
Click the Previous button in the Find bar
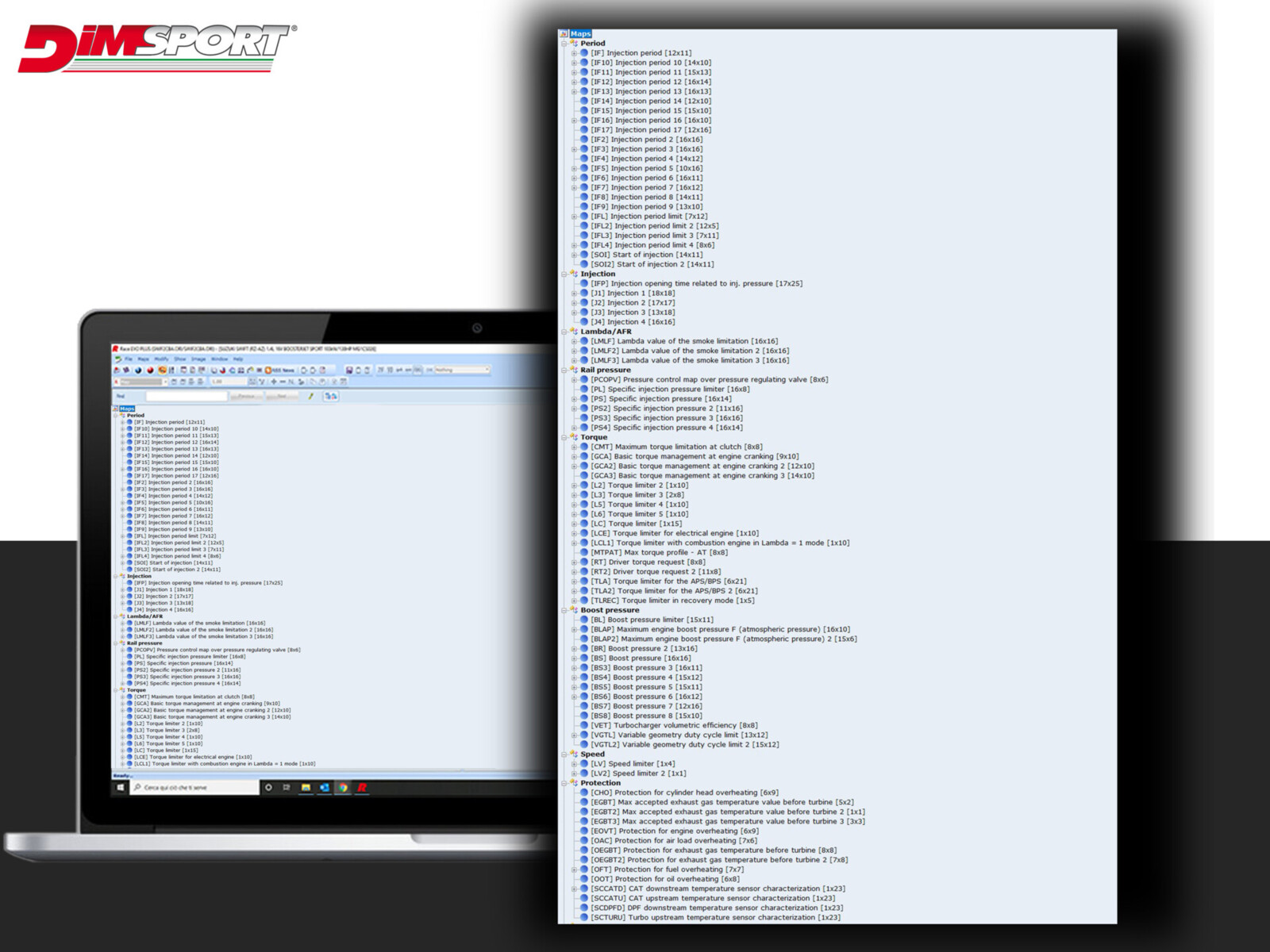pos(245,396)
